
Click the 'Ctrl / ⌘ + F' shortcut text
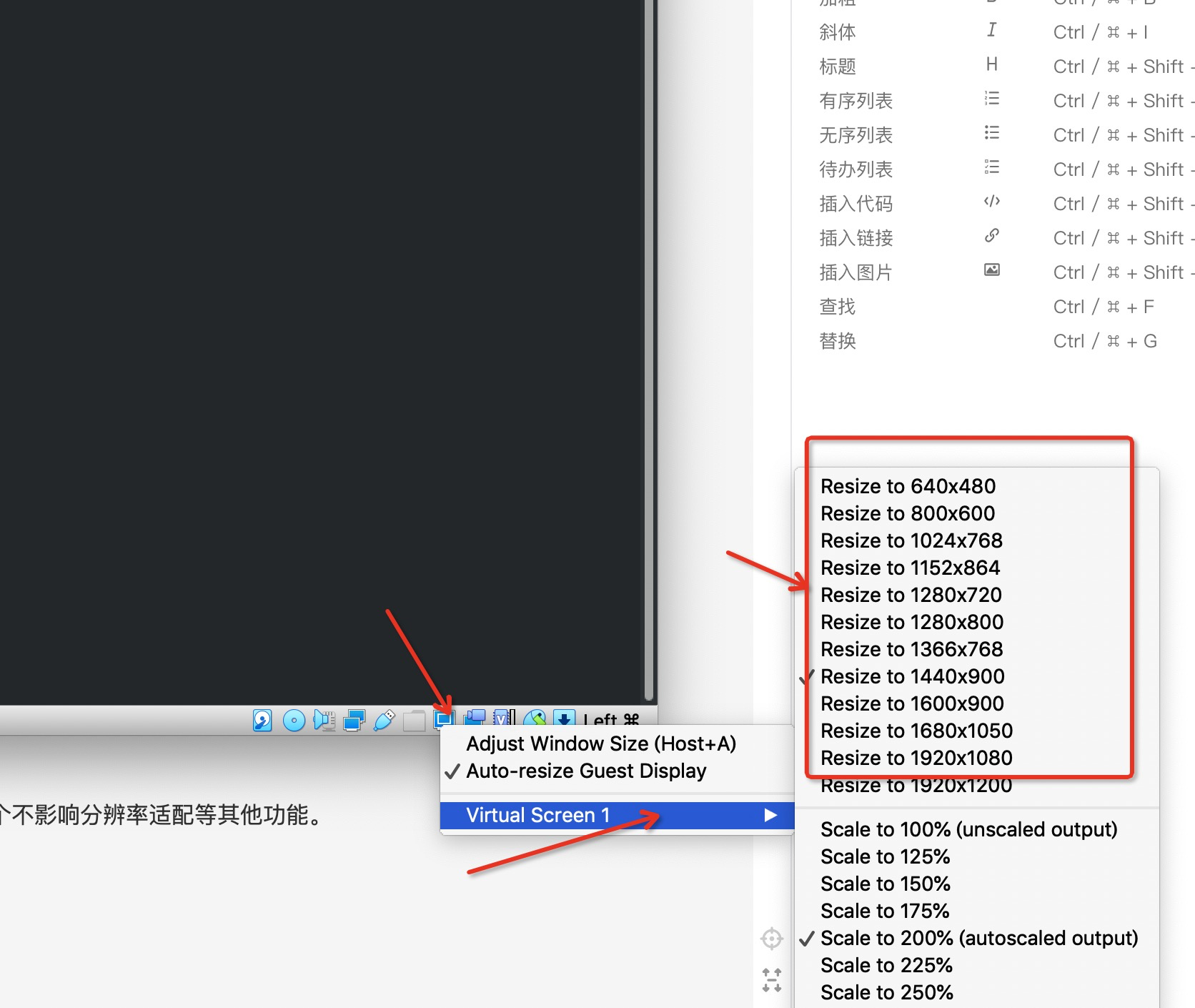pyautogui.click(x=1104, y=307)
